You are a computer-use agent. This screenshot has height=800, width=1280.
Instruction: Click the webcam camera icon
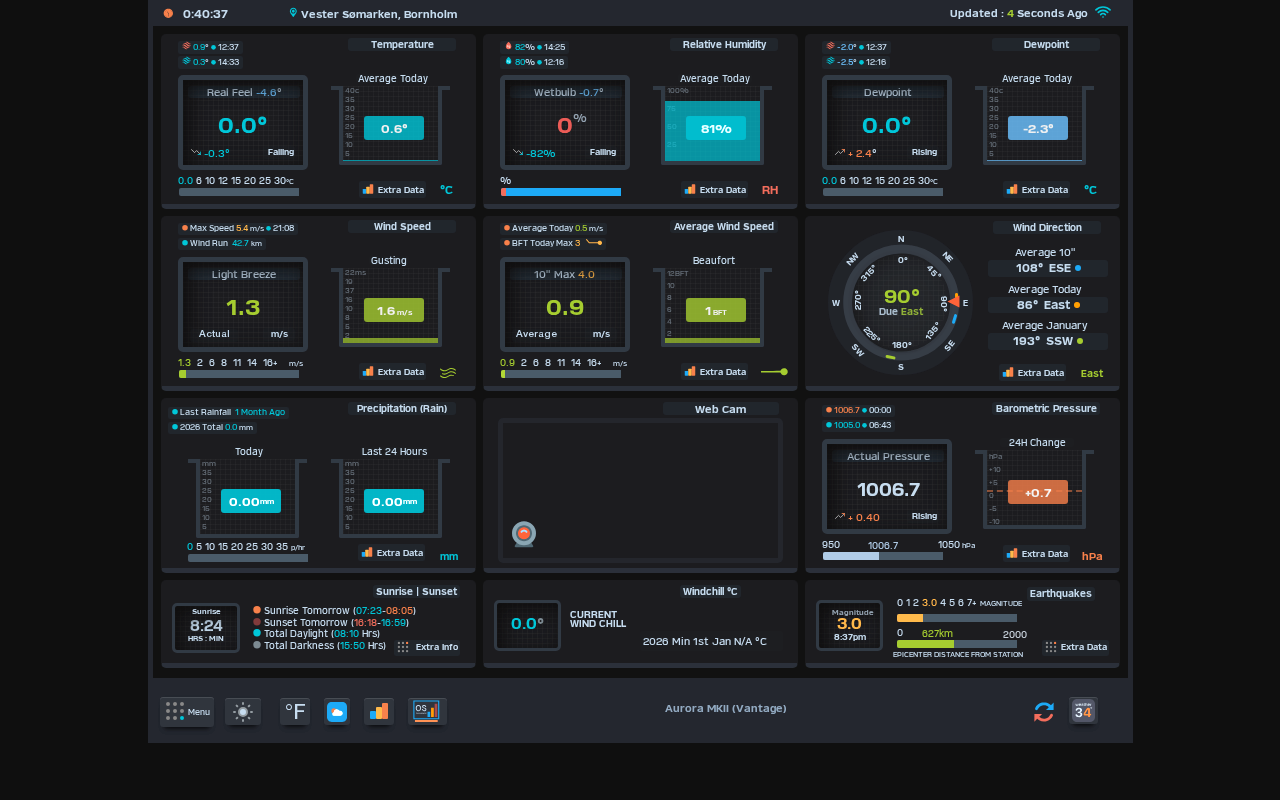pos(524,534)
